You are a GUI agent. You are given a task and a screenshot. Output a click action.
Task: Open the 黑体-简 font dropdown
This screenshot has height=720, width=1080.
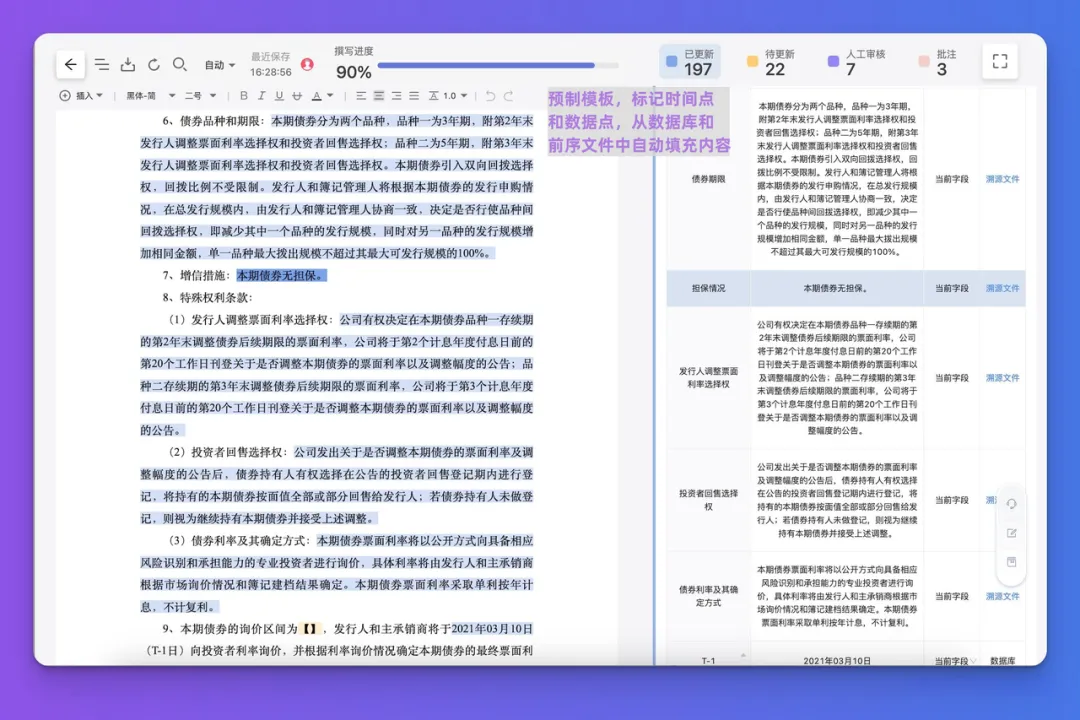151,96
